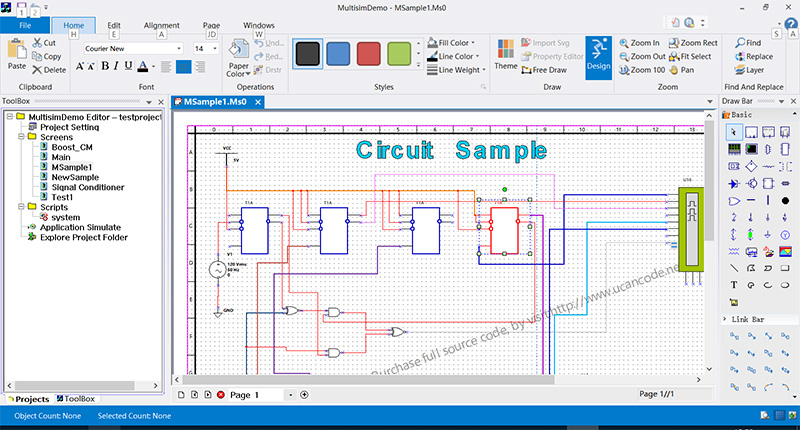Image resolution: width=800 pixels, height=430 pixels.
Task: Open the Find tool
Action: (748, 43)
